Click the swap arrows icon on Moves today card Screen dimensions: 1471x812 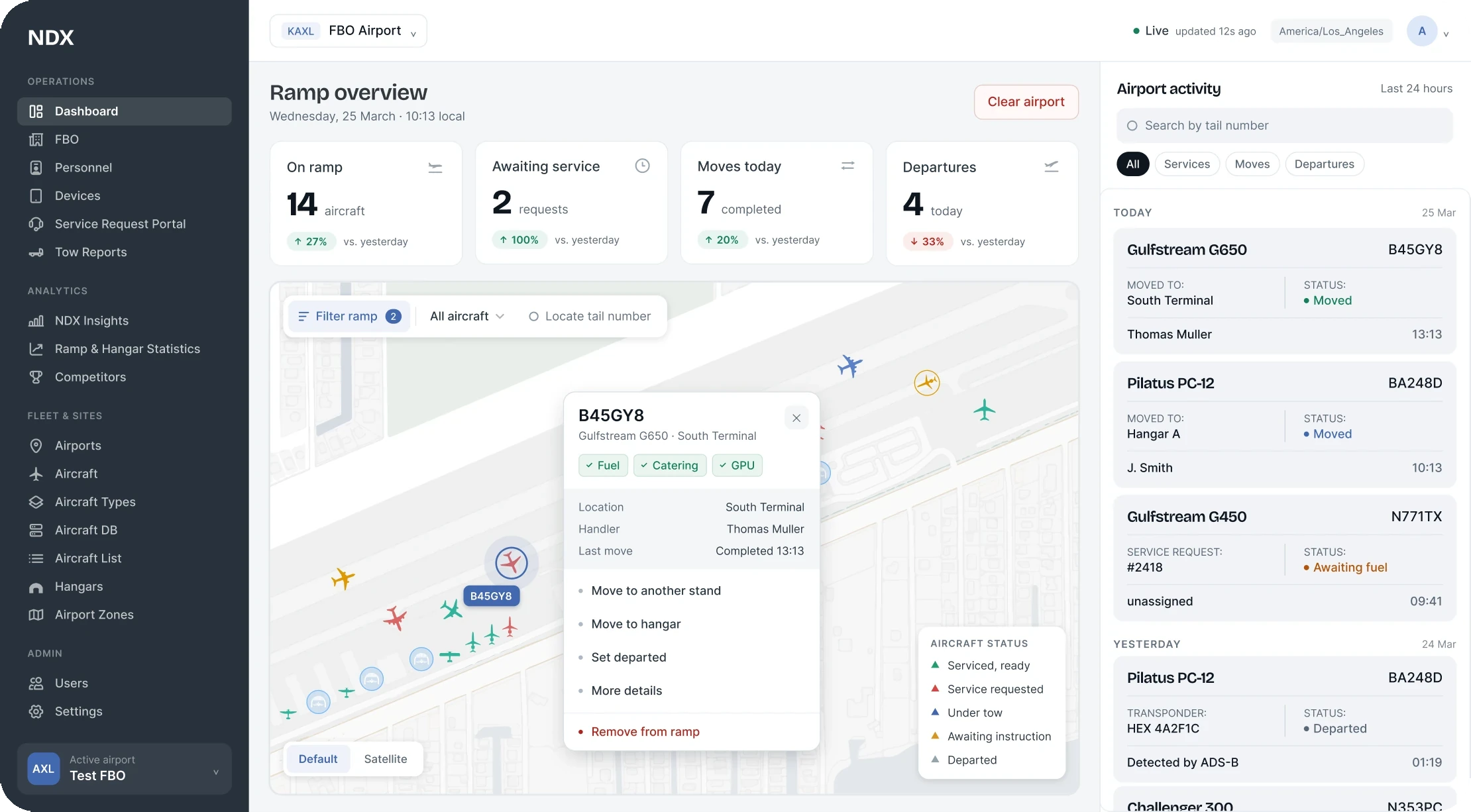847,166
